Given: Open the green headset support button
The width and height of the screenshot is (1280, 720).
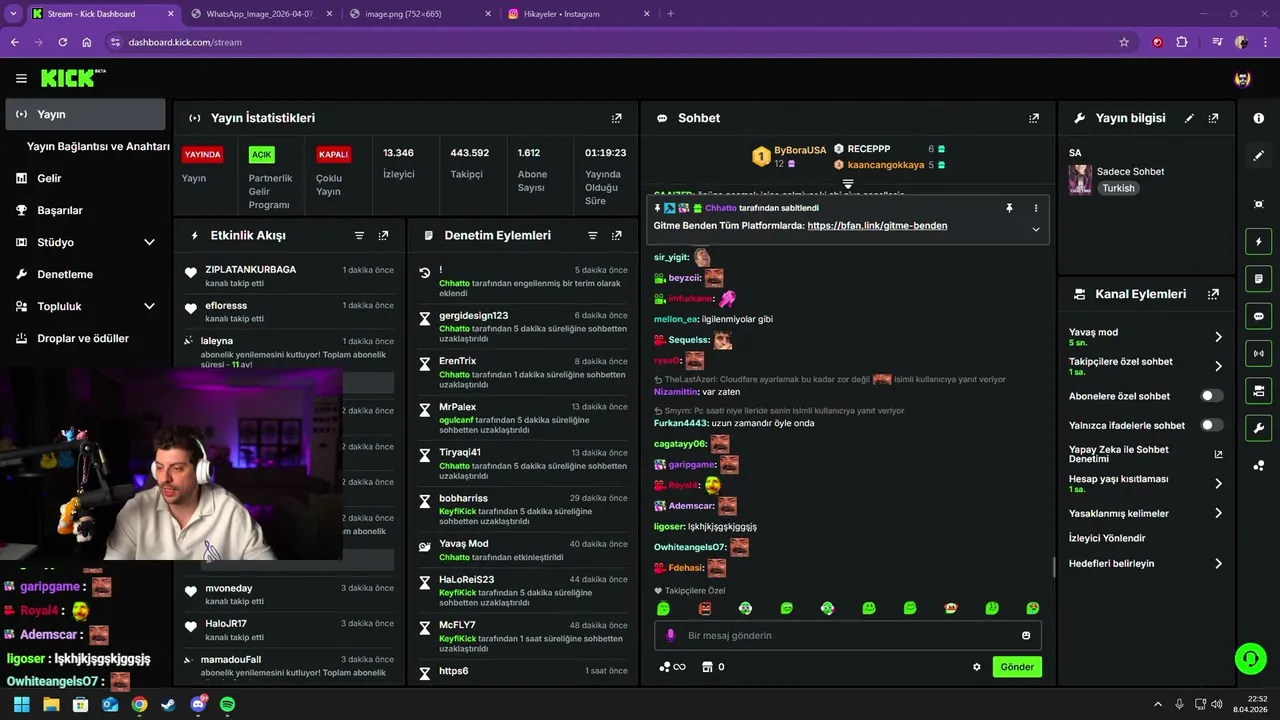Looking at the screenshot, I should 1250,658.
